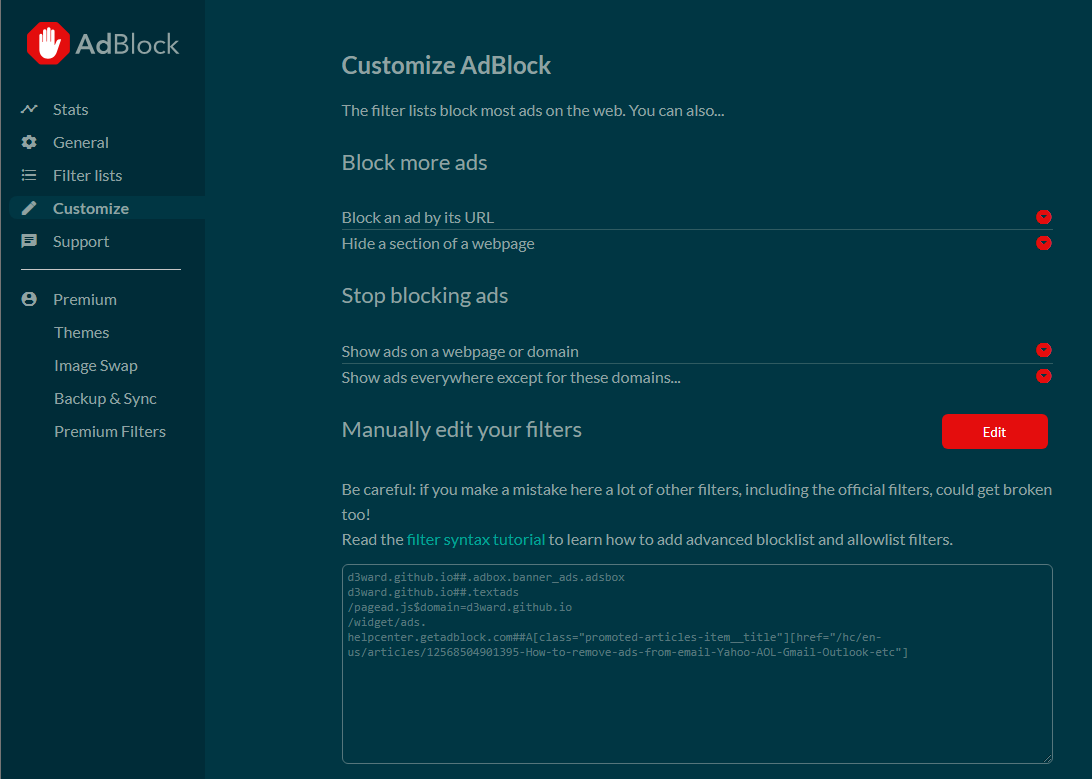Click 'Show ads on a webpage or domain' text
Viewport: 1092px width, 779px height.
tap(460, 352)
